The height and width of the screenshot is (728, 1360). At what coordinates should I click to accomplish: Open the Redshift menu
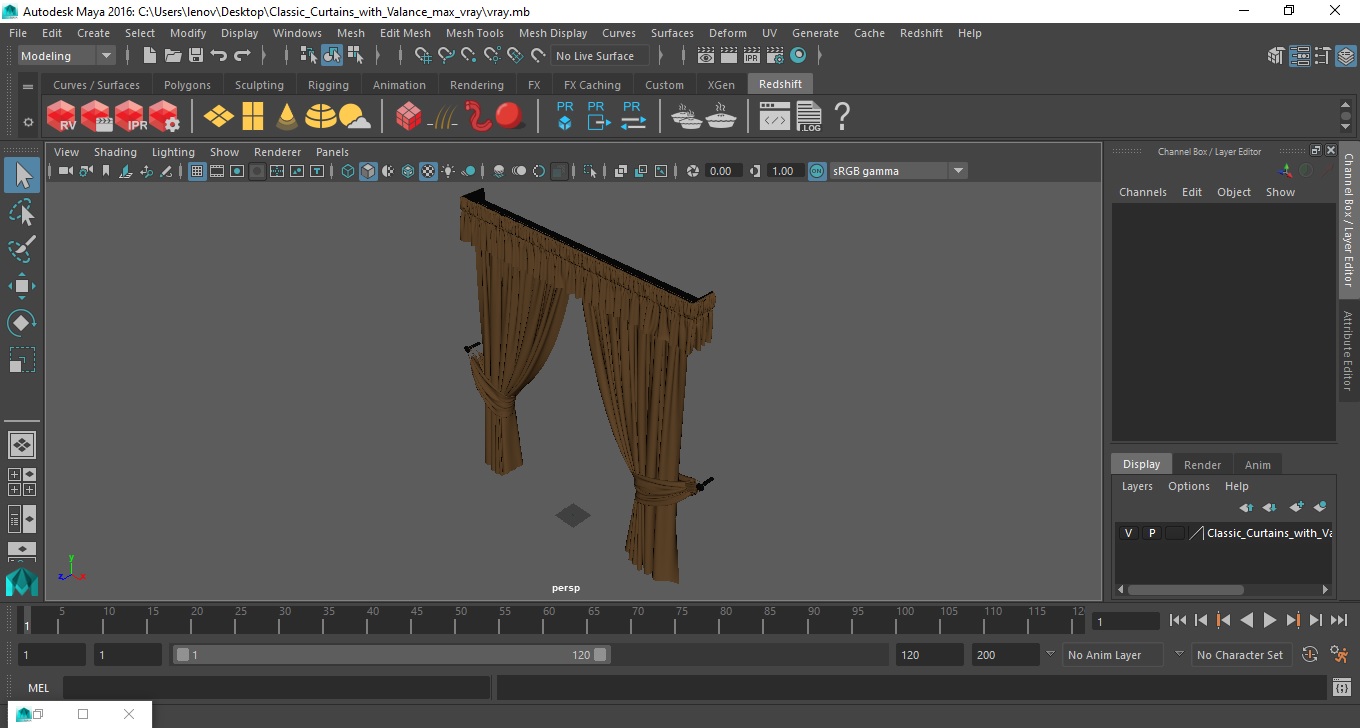pos(921,33)
